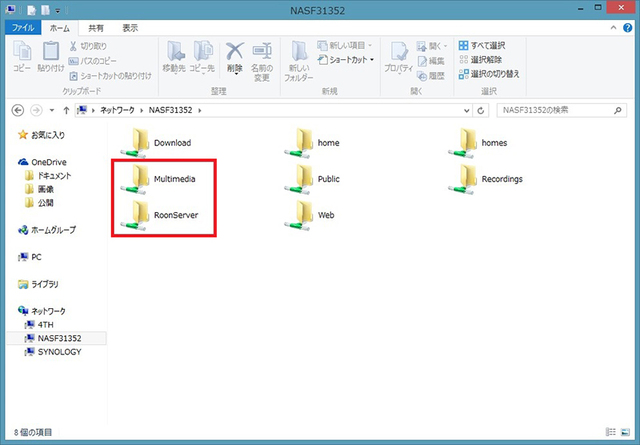Viewport: 640px width, 445px height.
Task: Open 画像 folder under OneDrive
Action: 39,189
